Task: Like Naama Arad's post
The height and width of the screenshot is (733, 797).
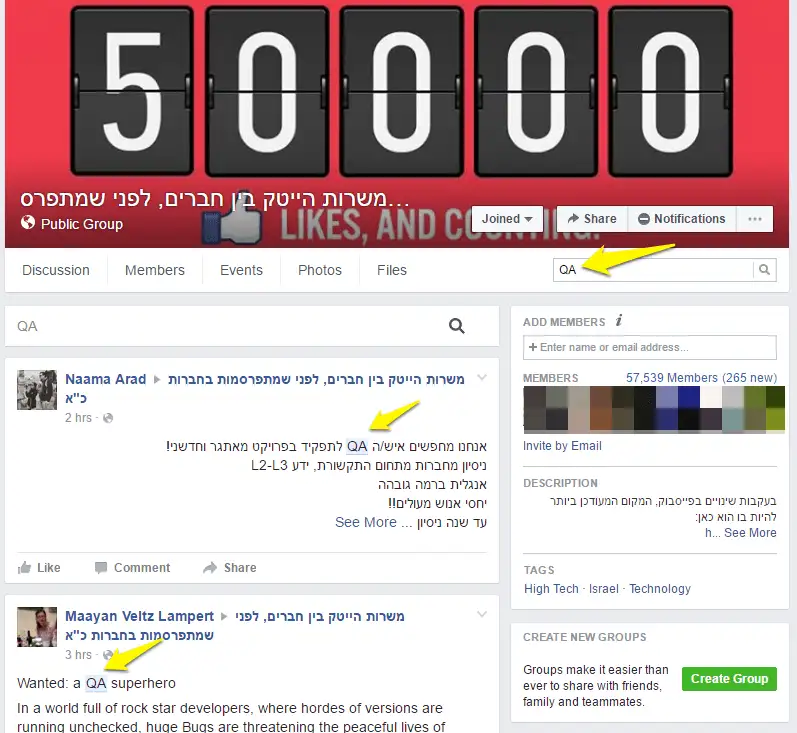Action: [x=39, y=567]
